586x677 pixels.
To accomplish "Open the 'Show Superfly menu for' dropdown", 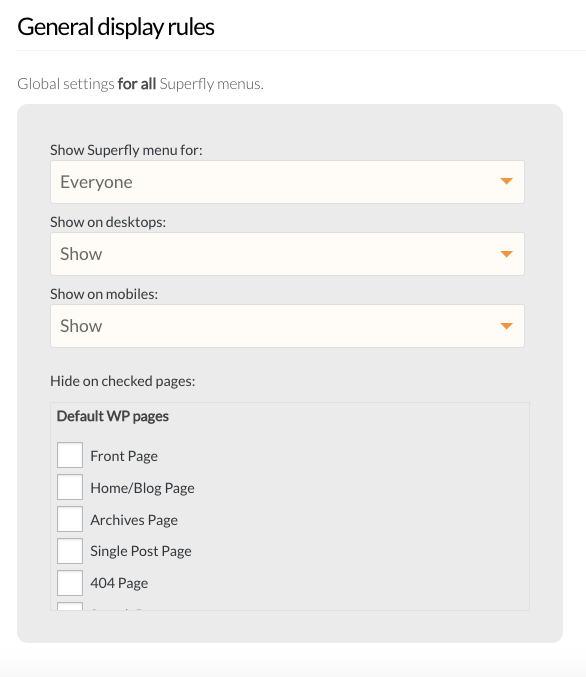I will [287, 182].
